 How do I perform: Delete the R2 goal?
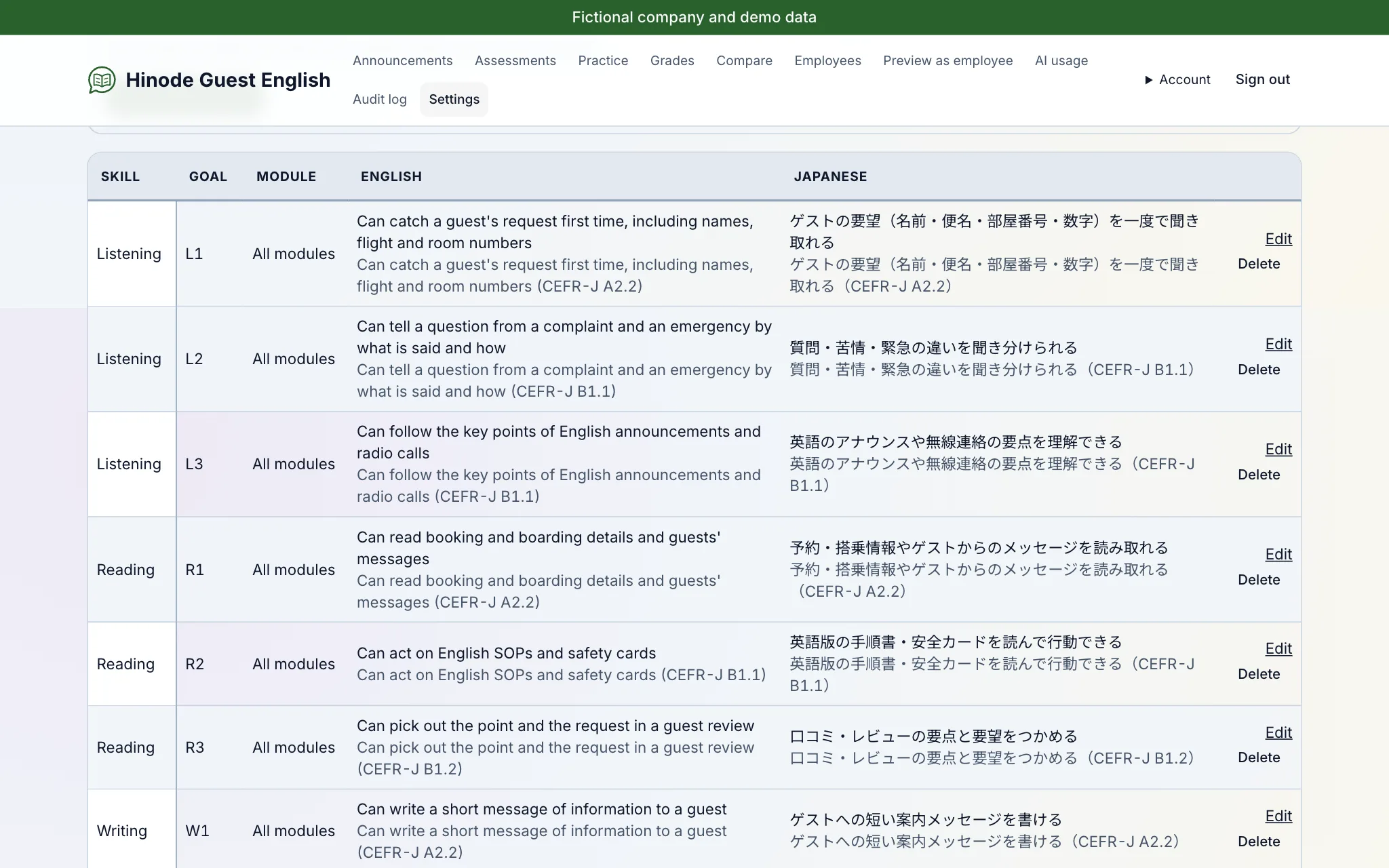1259,674
